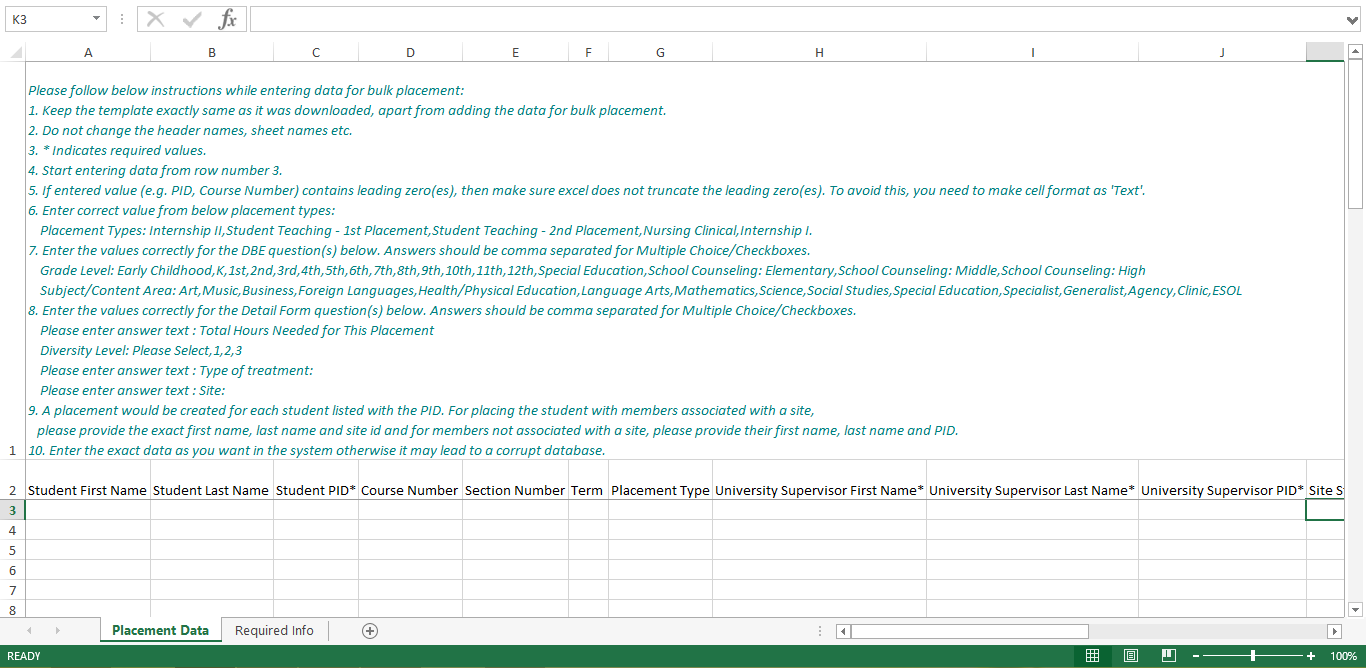Select column E header
Image resolution: width=1366 pixels, height=668 pixels.
515,52
